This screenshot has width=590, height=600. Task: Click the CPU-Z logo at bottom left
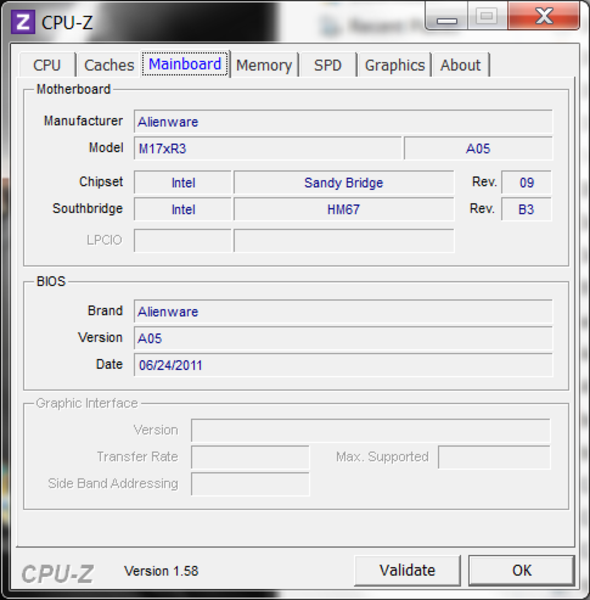click(57, 574)
